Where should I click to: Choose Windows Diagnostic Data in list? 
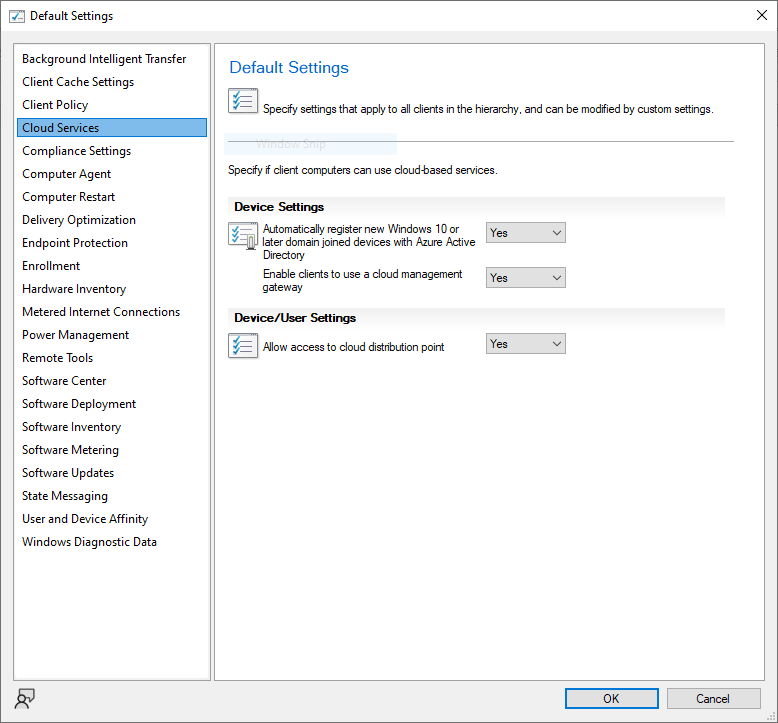[x=89, y=542]
